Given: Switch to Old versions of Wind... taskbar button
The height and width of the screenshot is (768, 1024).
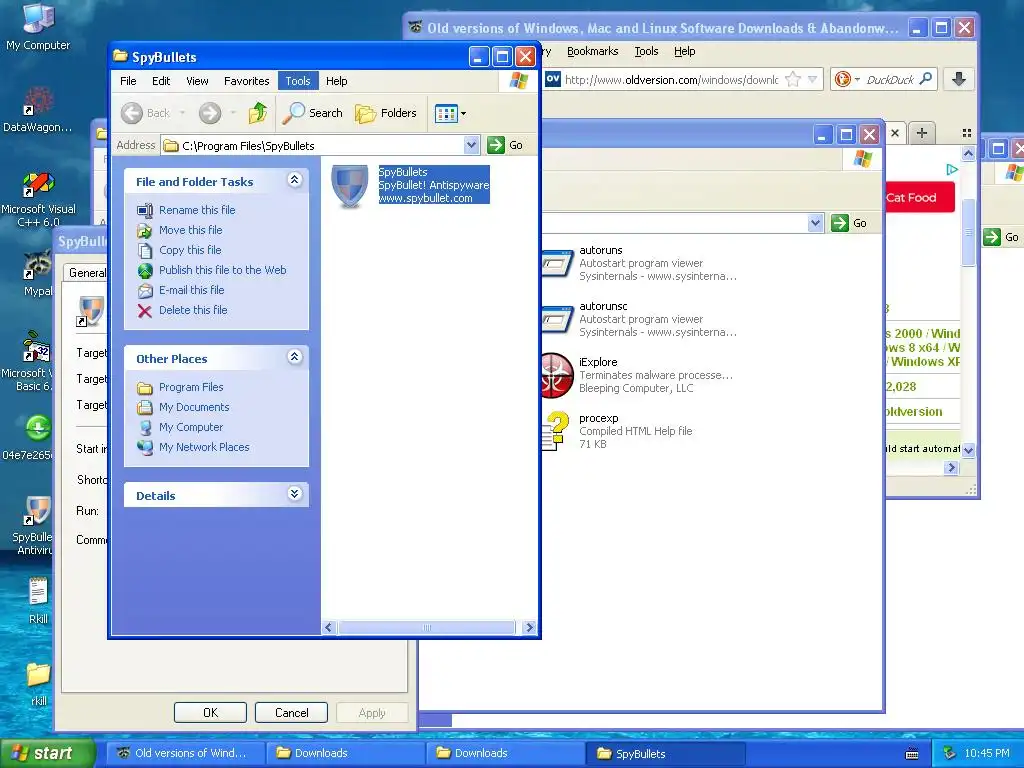Looking at the screenshot, I should (x=185, y=753).
